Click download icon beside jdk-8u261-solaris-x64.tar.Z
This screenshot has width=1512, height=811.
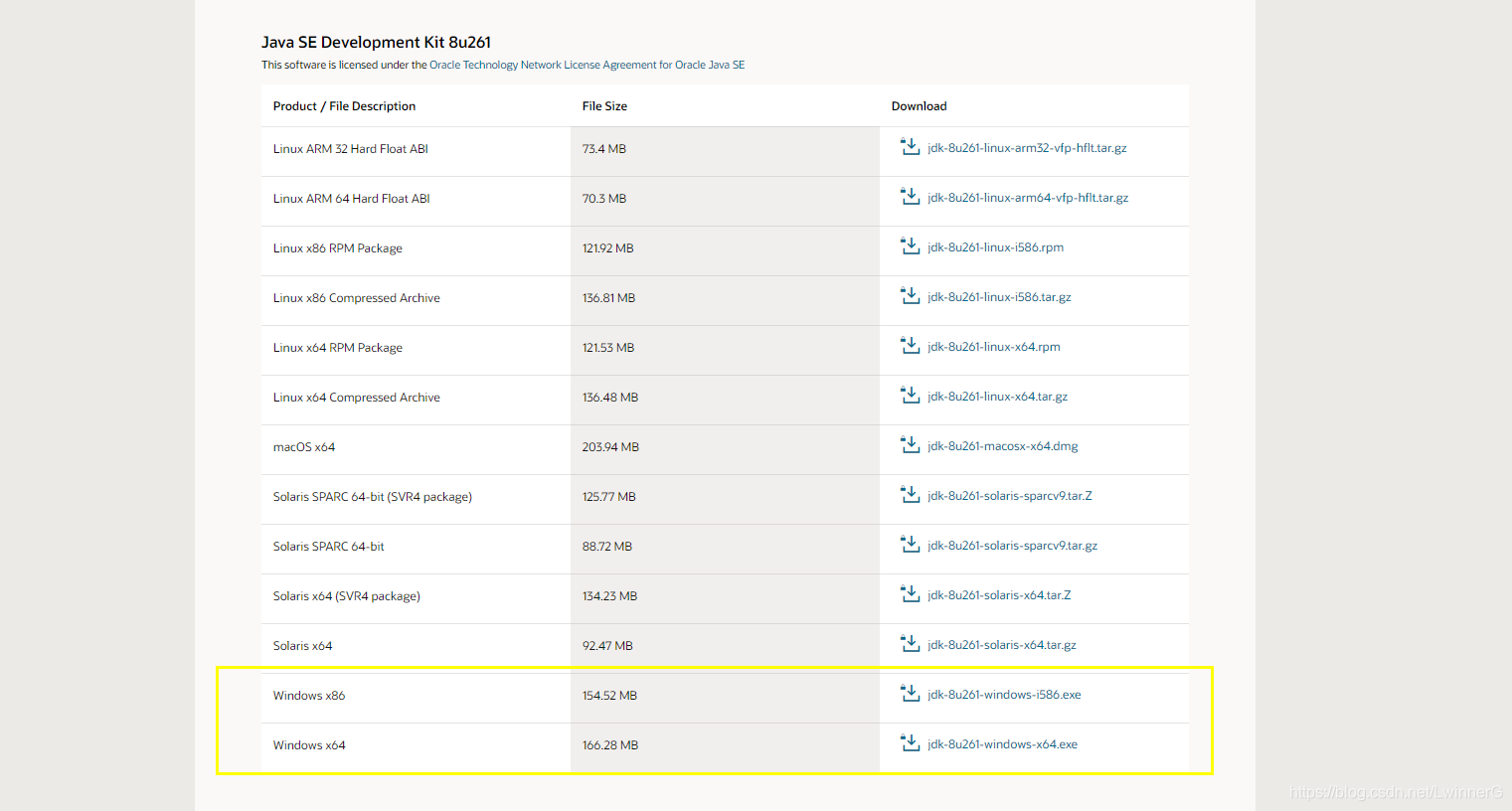(910, 594)
